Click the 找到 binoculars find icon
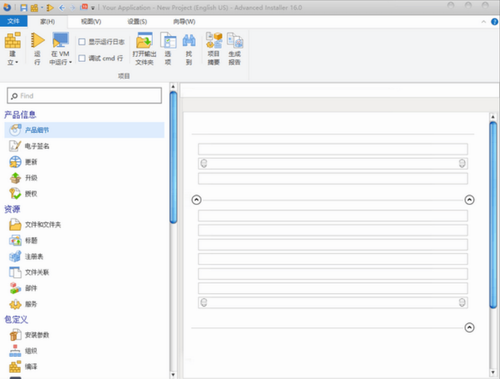 coord(189,49)
